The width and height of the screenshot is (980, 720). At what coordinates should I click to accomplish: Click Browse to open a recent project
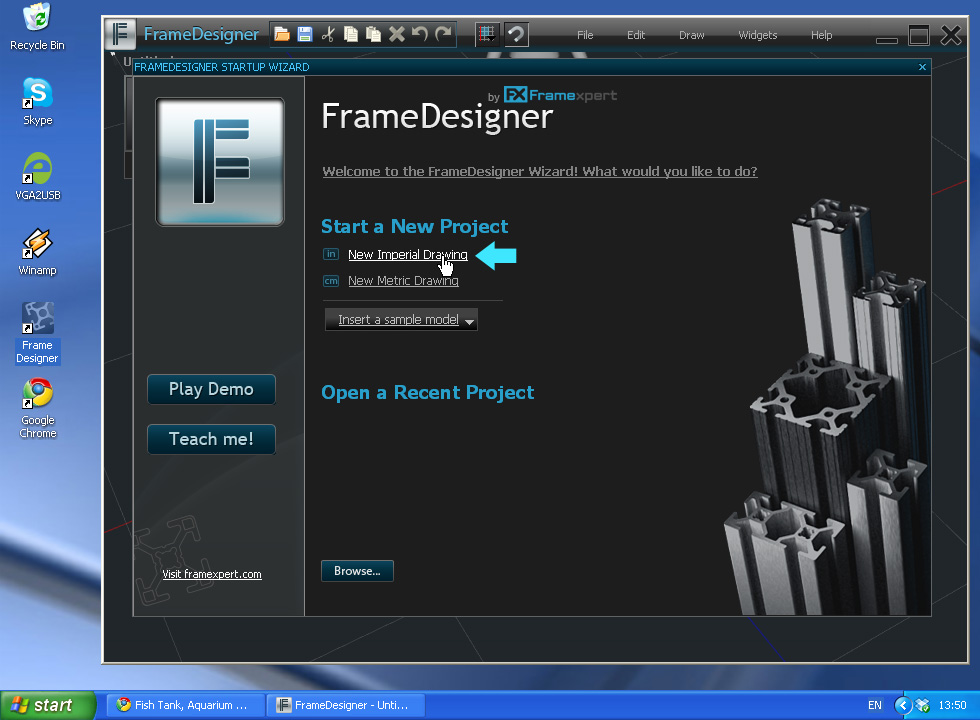pos(358,571)
